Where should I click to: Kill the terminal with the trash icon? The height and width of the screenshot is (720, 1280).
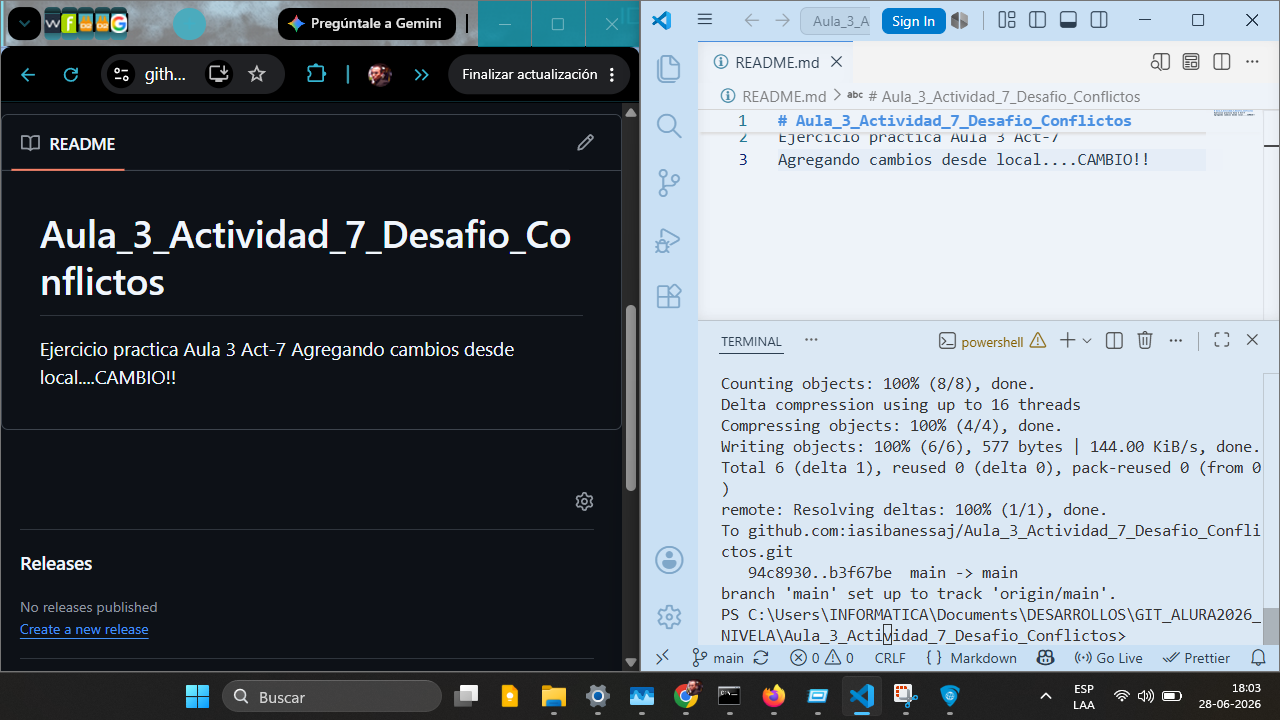1146,340
